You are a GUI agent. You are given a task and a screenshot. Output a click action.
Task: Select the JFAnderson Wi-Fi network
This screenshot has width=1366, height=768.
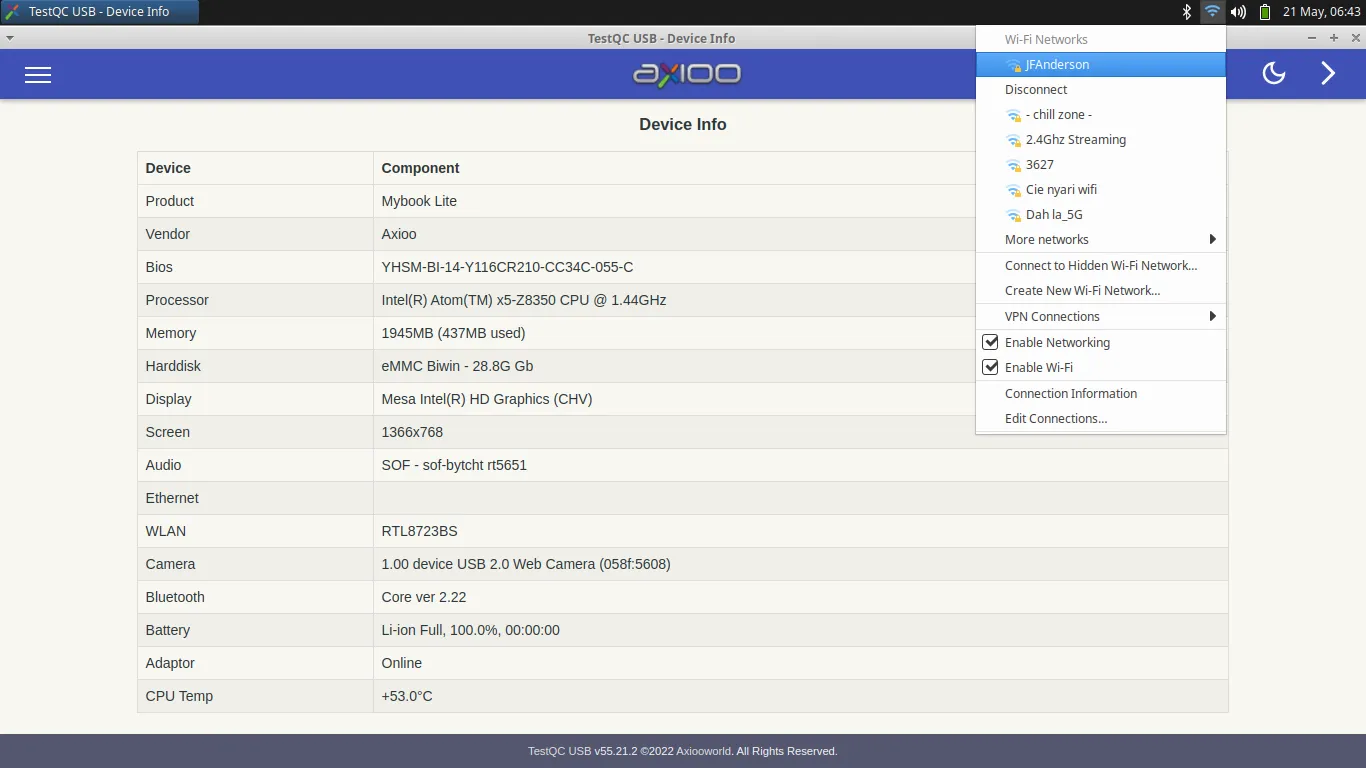click(1057, 65)
